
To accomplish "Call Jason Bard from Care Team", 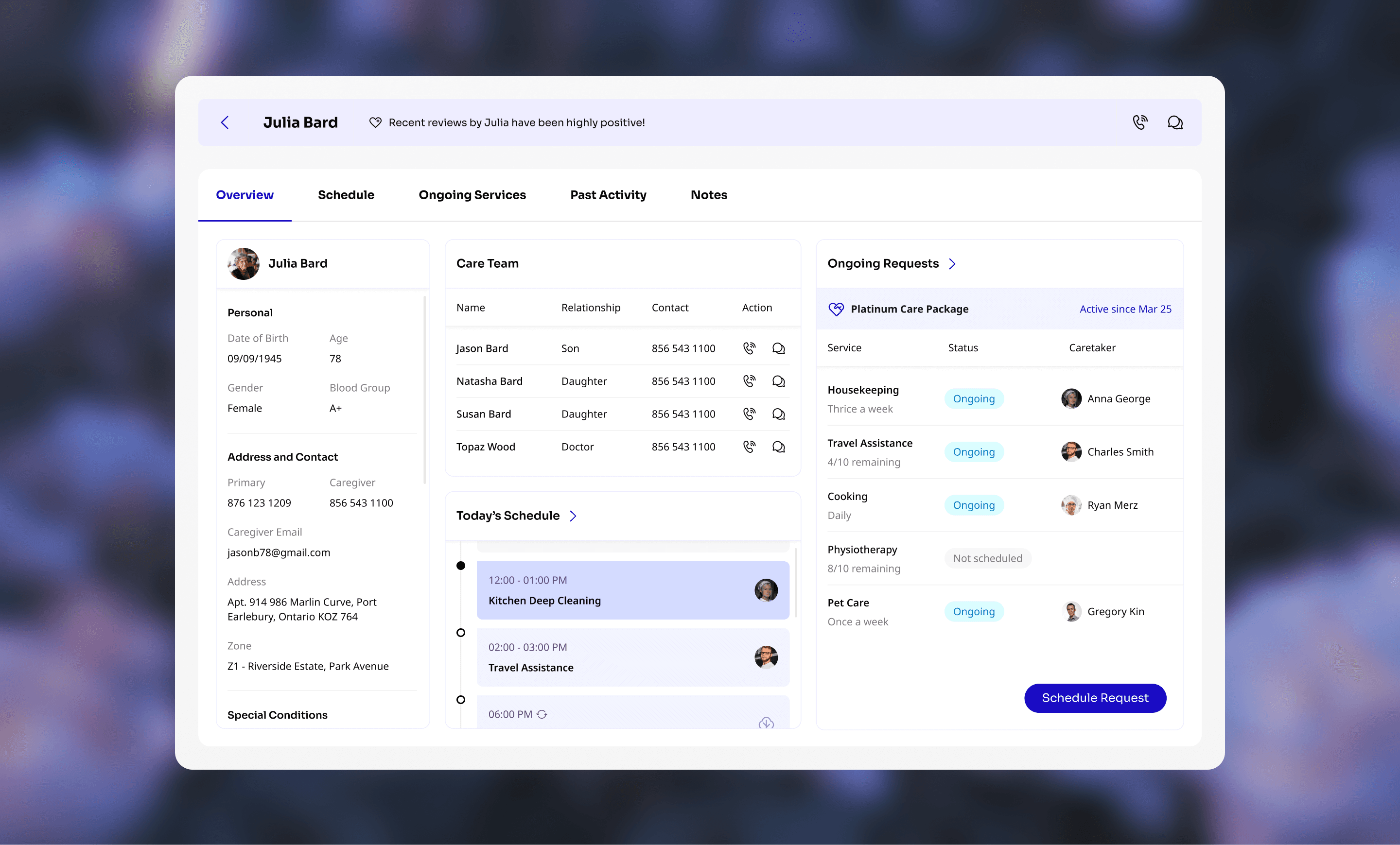I will (750, 348).
